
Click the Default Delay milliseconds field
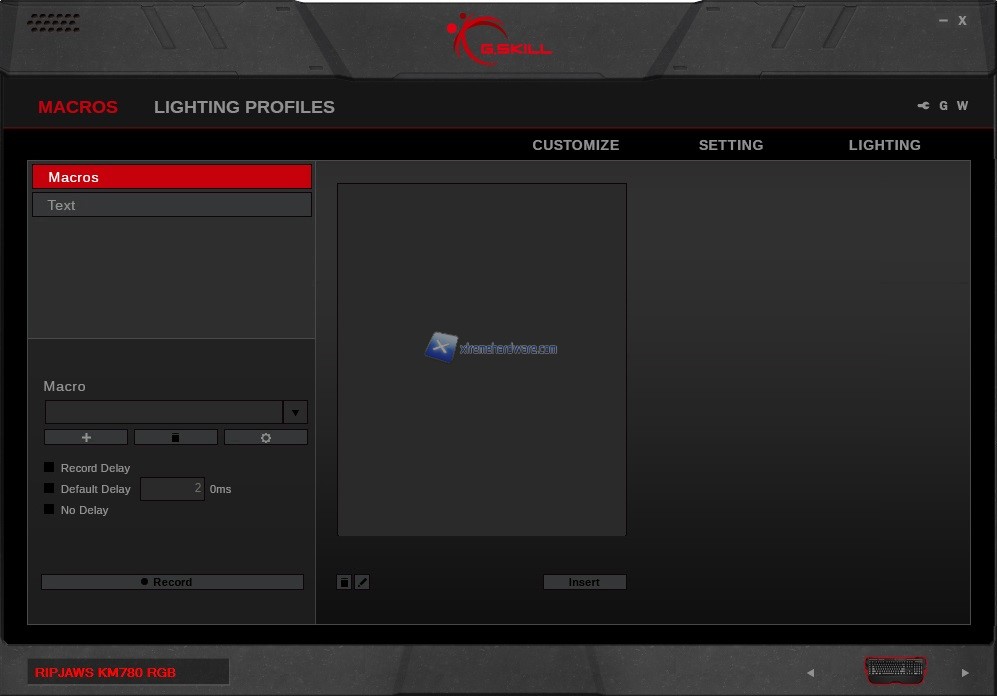(x=173, y=489)
